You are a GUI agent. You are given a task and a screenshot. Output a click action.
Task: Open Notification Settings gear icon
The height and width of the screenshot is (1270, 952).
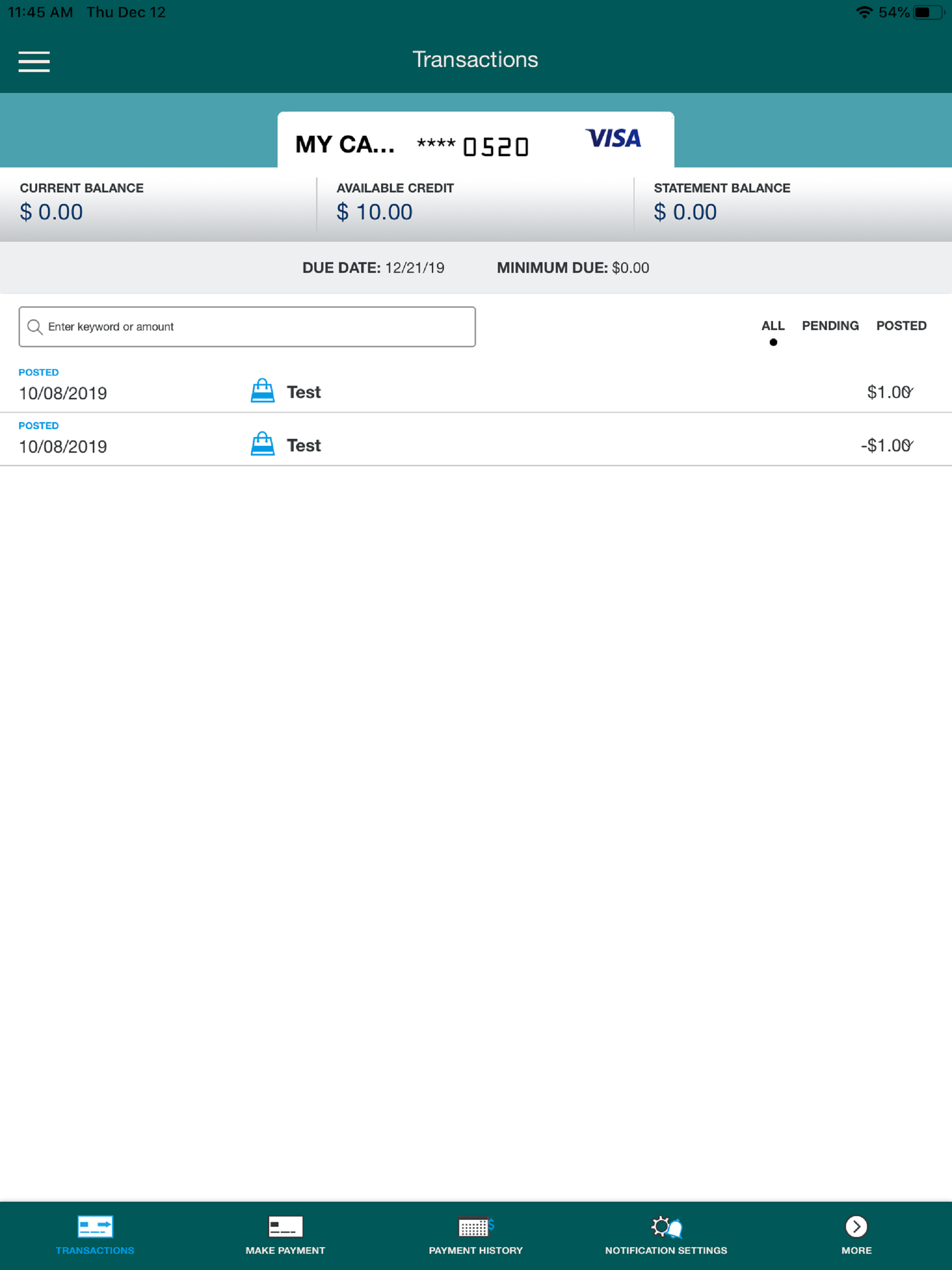[666, 1226]
